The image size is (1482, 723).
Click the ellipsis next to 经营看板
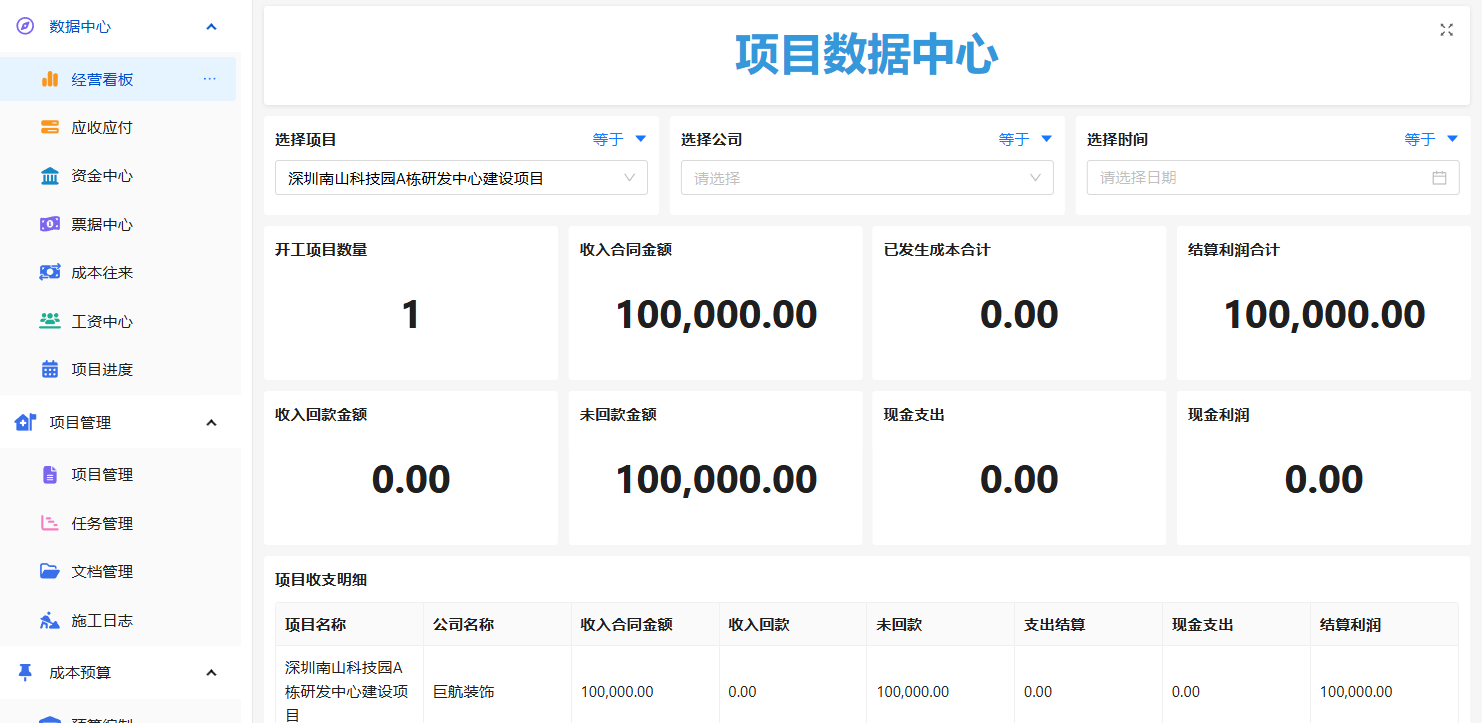209,79
